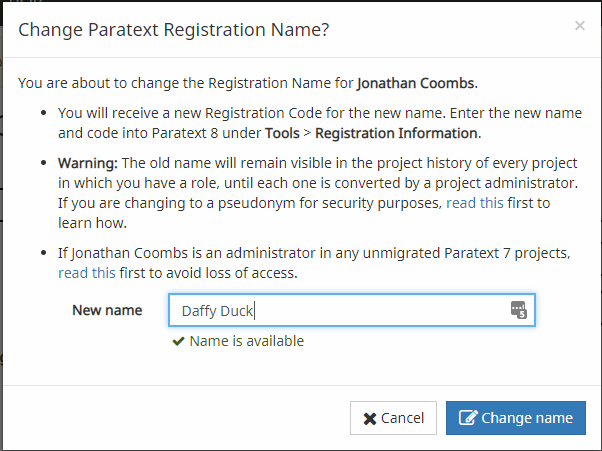Click the bold 'Tools' menu reference text
The width and height of the screenshot is (602, 451).
click(x=282, y=133)
